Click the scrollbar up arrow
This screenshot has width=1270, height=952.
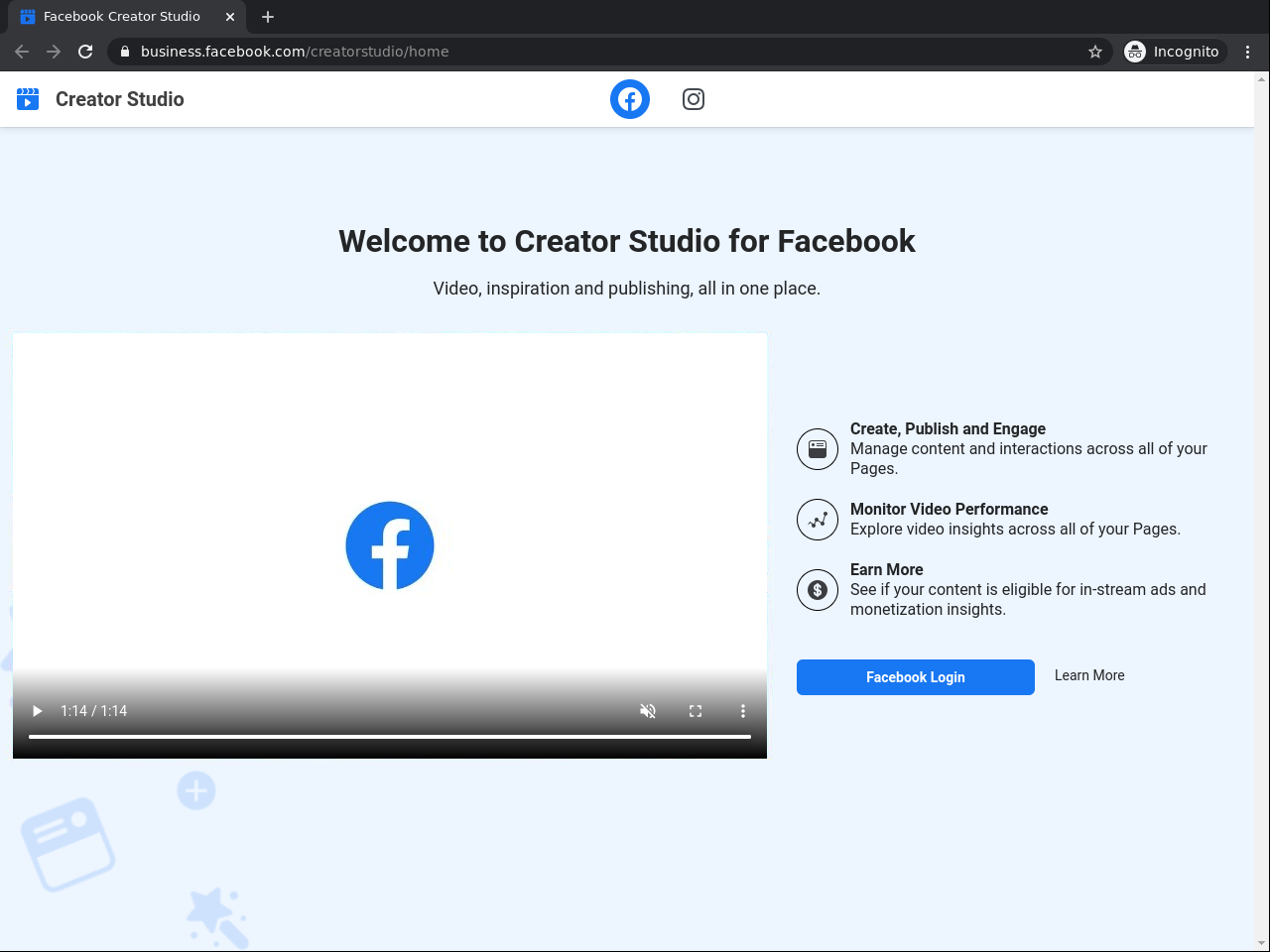[1262, 78]
